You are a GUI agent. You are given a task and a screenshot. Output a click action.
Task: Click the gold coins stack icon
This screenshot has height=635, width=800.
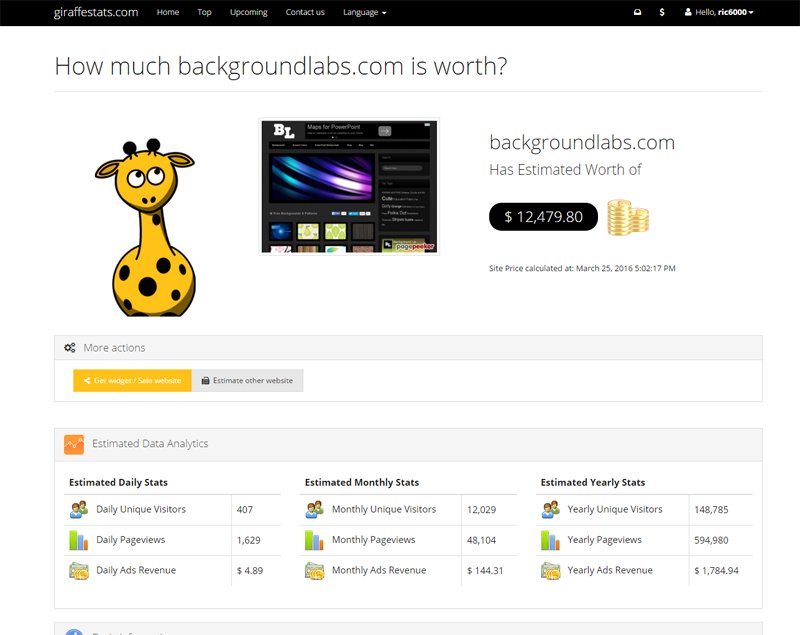(628, 218)
